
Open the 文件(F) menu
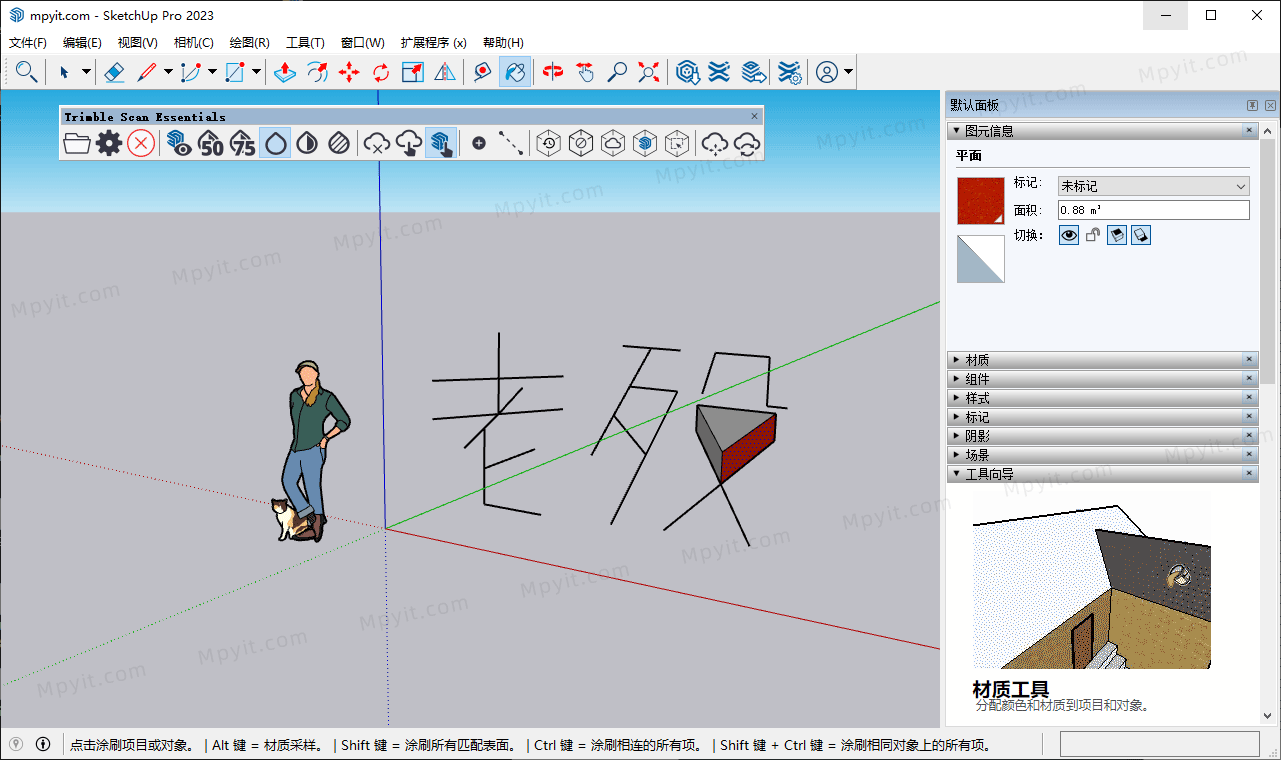click(x=28, y=43)
